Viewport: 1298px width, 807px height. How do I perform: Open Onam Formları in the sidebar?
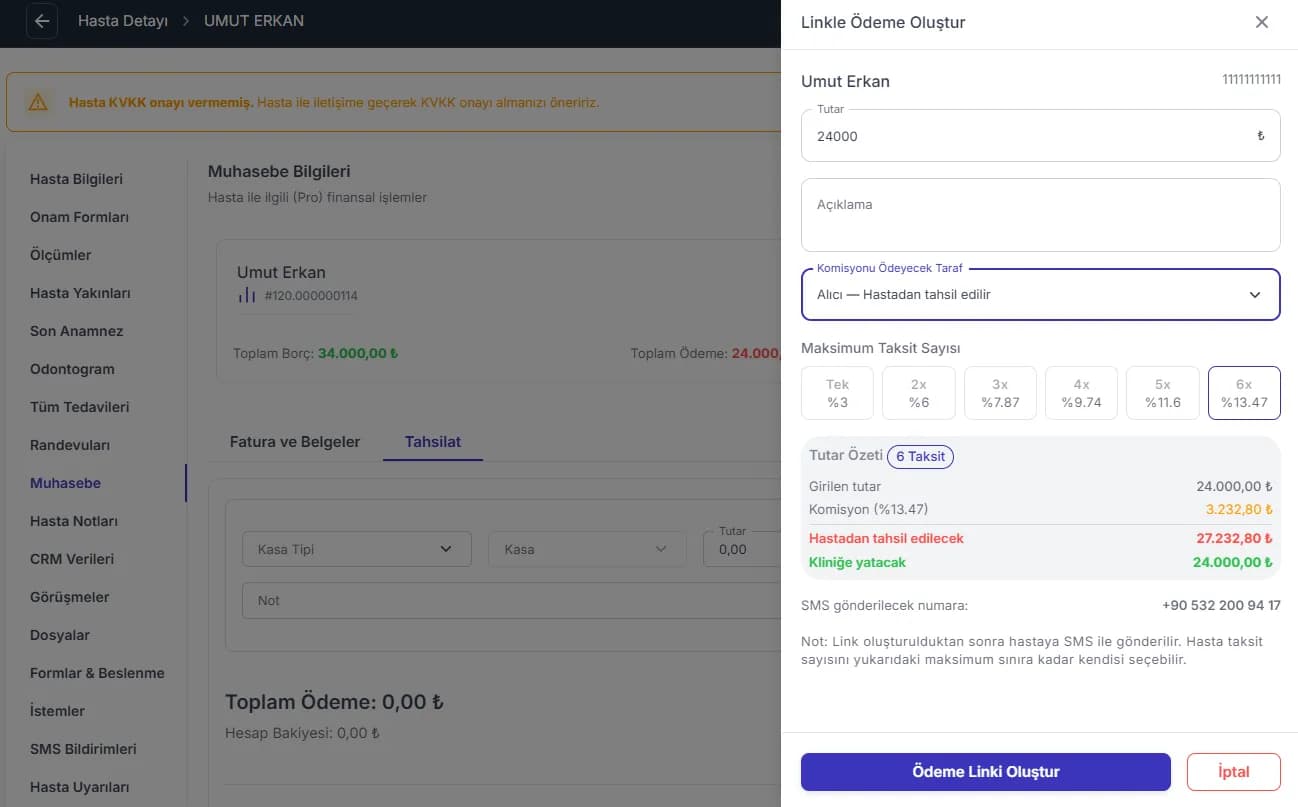click(x=79, y=217)
